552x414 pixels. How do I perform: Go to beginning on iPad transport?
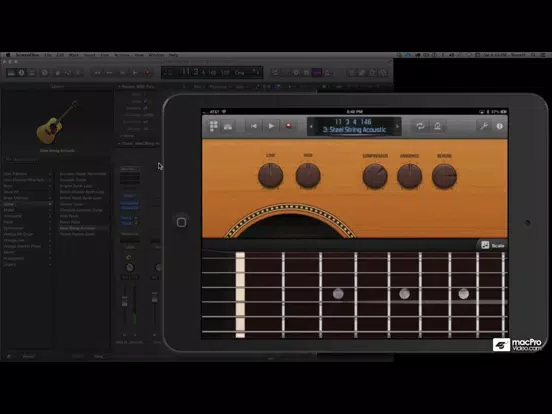tap(253, 126)
